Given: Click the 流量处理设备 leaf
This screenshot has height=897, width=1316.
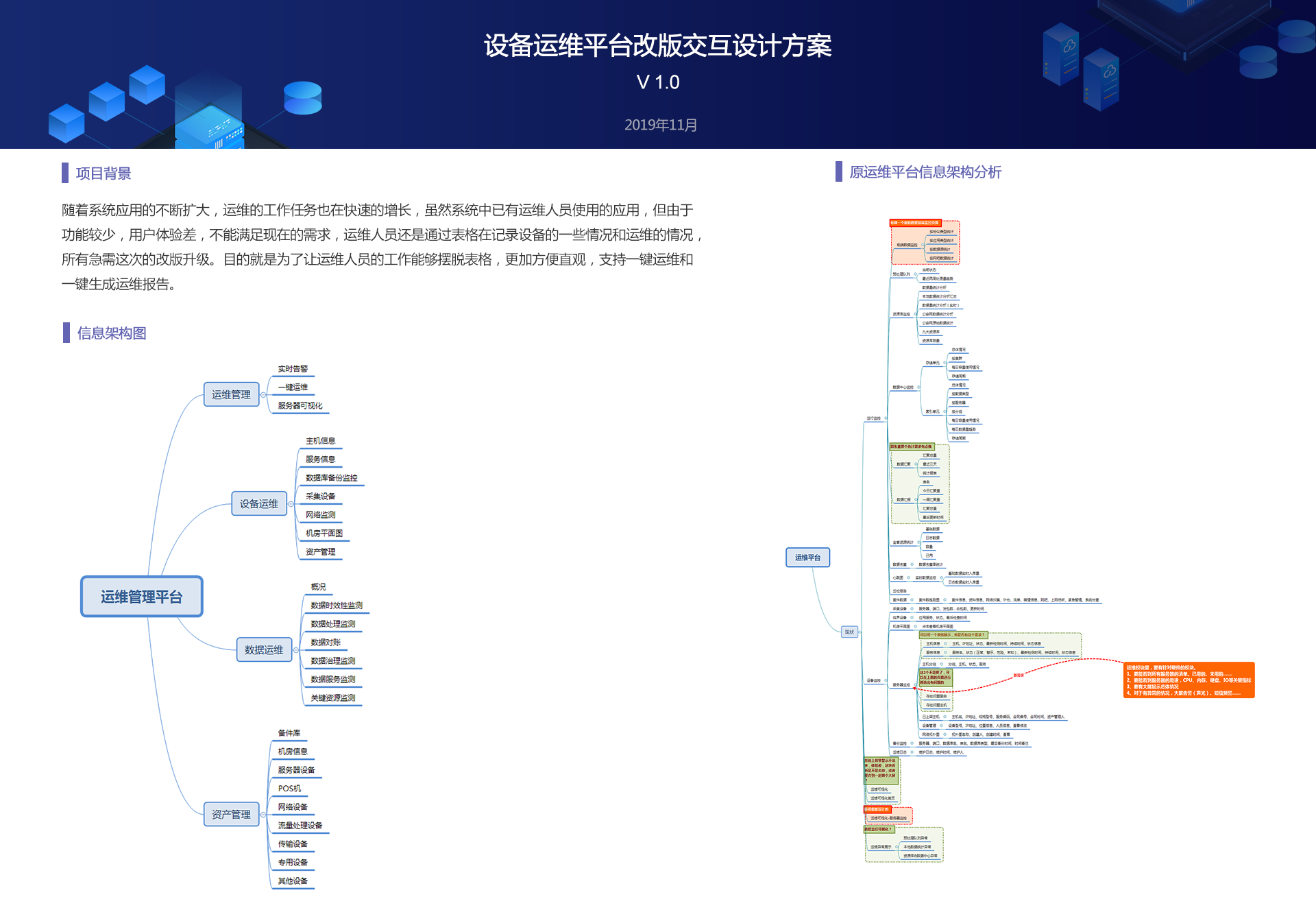Looking at the screenshot, I should [300, 826].
